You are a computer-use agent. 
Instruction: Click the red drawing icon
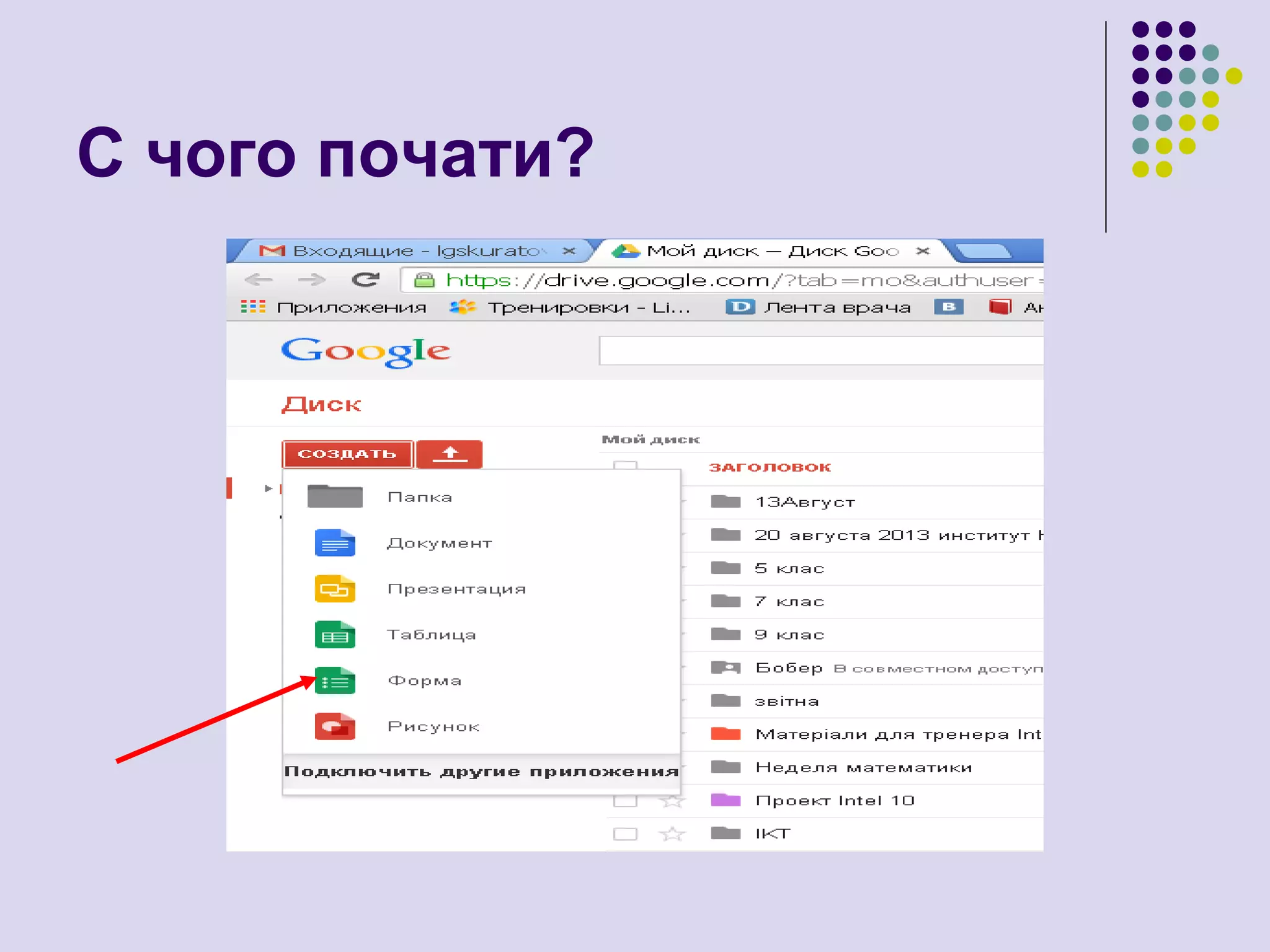335,726
